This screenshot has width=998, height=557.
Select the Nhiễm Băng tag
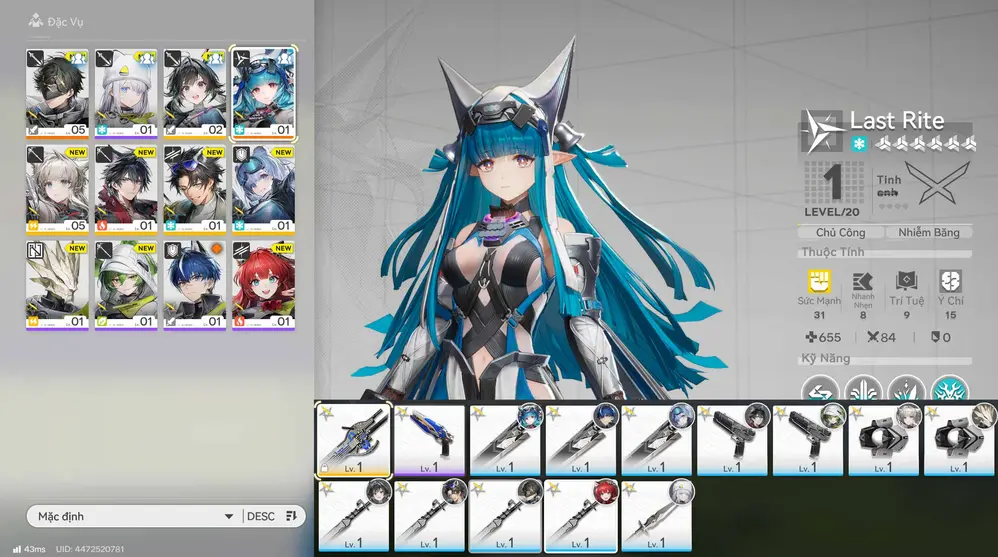(928, 232)
